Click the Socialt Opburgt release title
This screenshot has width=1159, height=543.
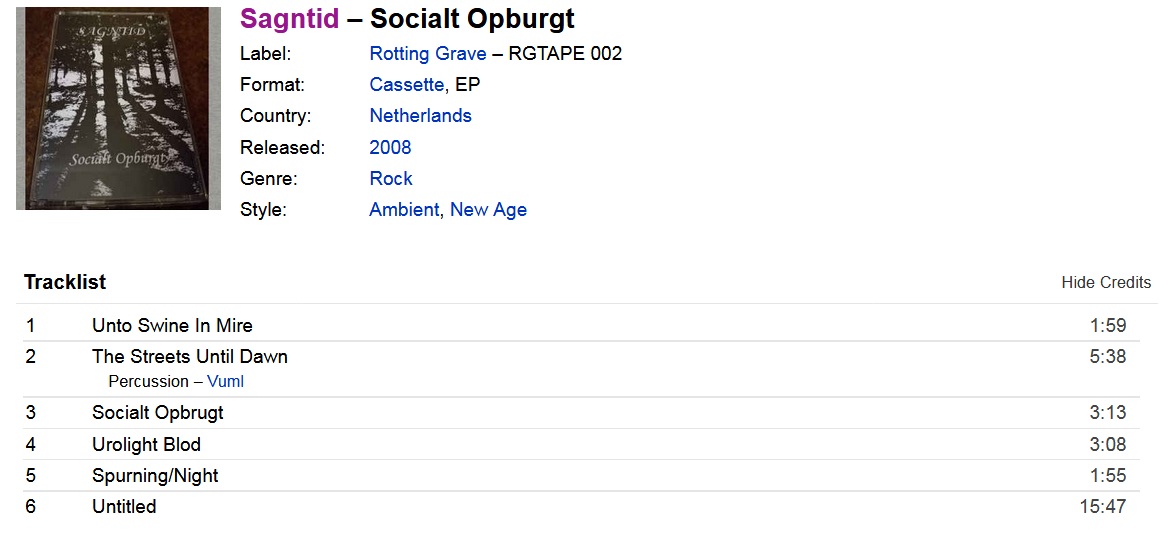pyautogui.click(x=472, y=18)
